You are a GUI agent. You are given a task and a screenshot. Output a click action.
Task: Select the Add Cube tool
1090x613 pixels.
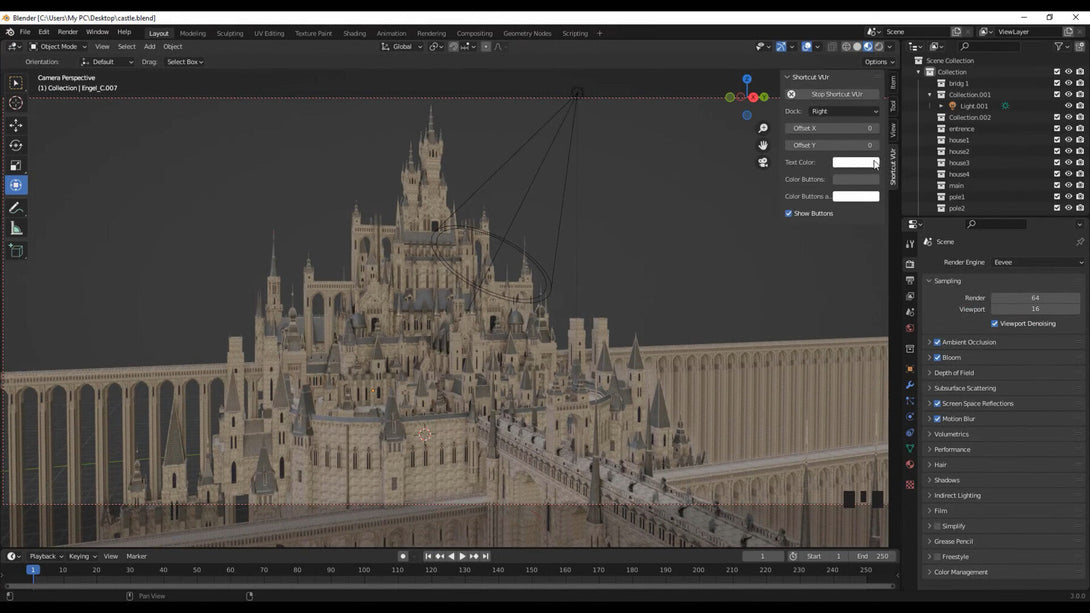coord(16,251)
